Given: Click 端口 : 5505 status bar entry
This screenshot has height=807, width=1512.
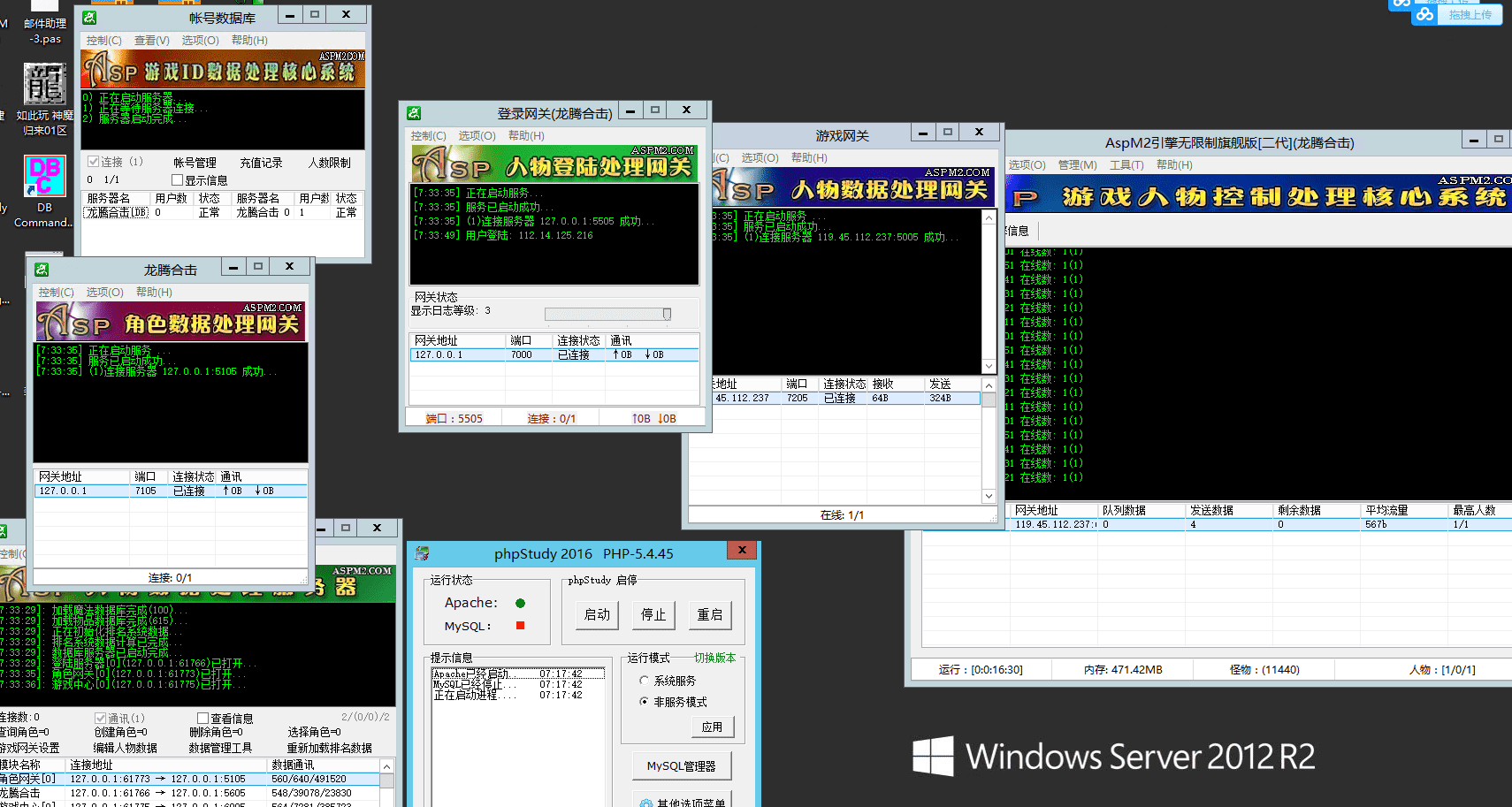Looking at the screenshot, I should tap(454, 418).
